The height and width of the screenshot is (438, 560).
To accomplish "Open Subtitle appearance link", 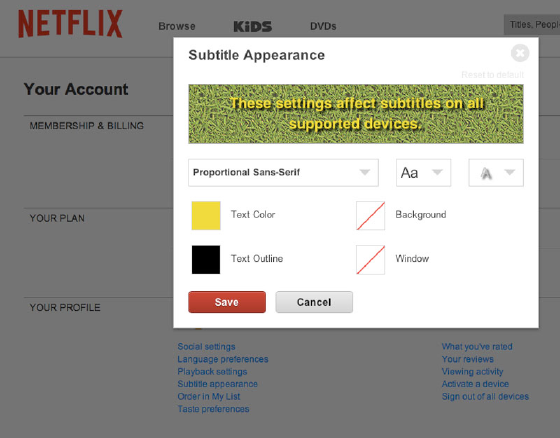I will point(218,384).
